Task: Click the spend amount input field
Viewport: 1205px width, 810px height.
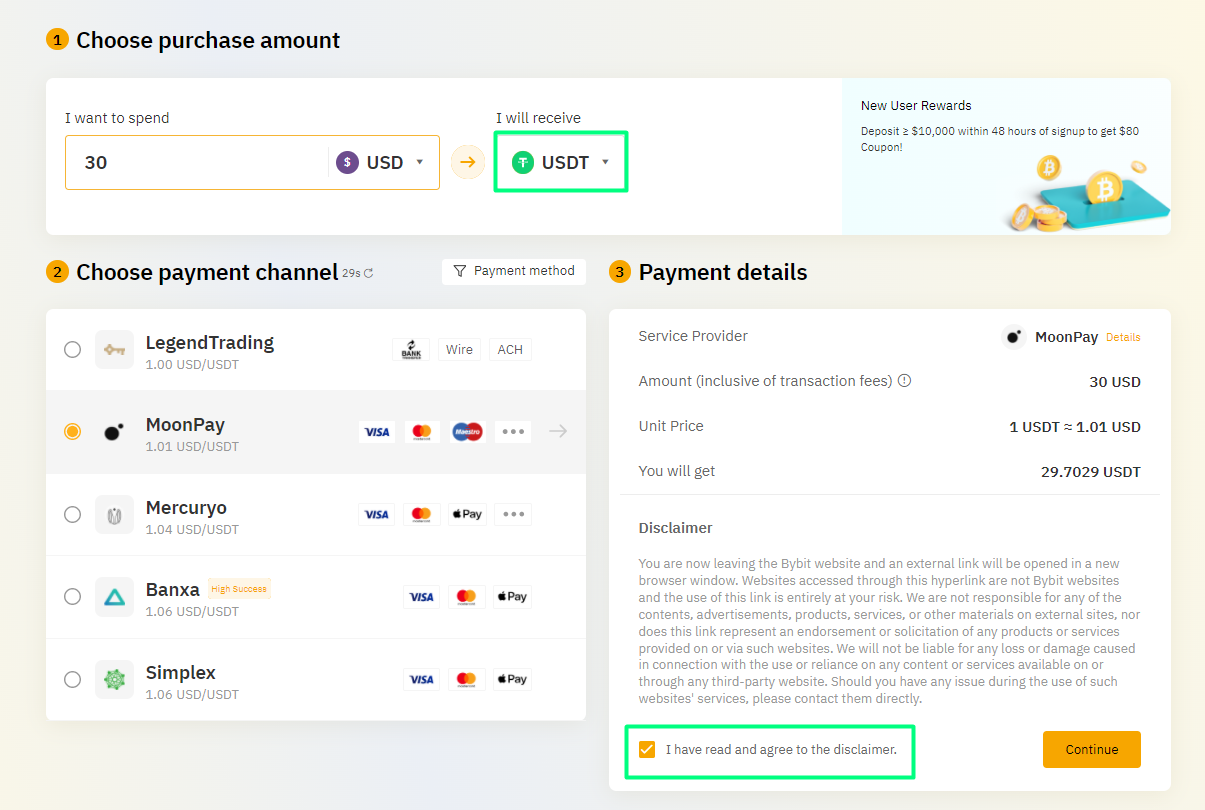Action: pyautogui.click(x=195, y=162)
